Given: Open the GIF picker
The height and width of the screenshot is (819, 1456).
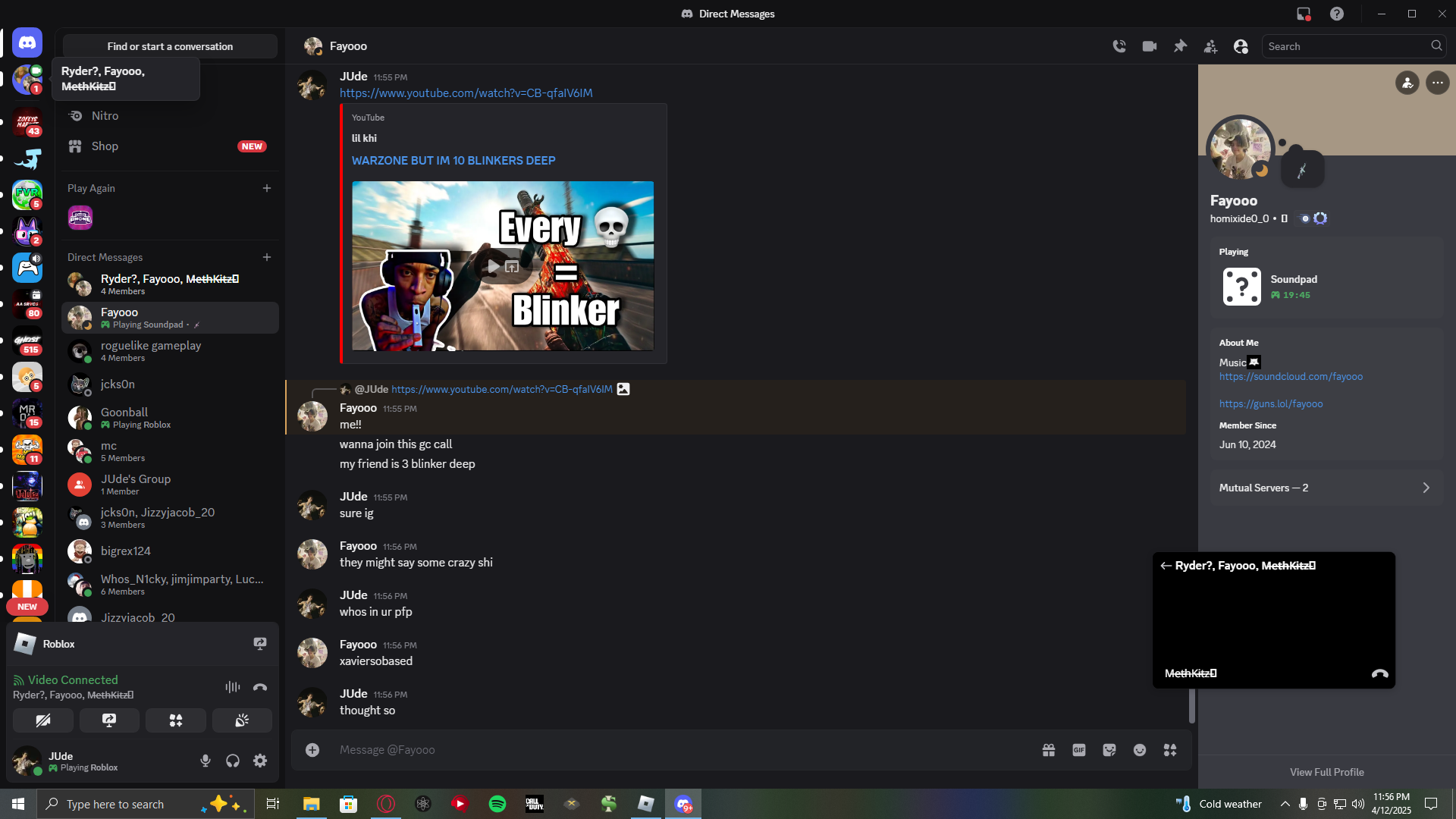Looking at the screenshot, I should click(x=1079, y=750).
